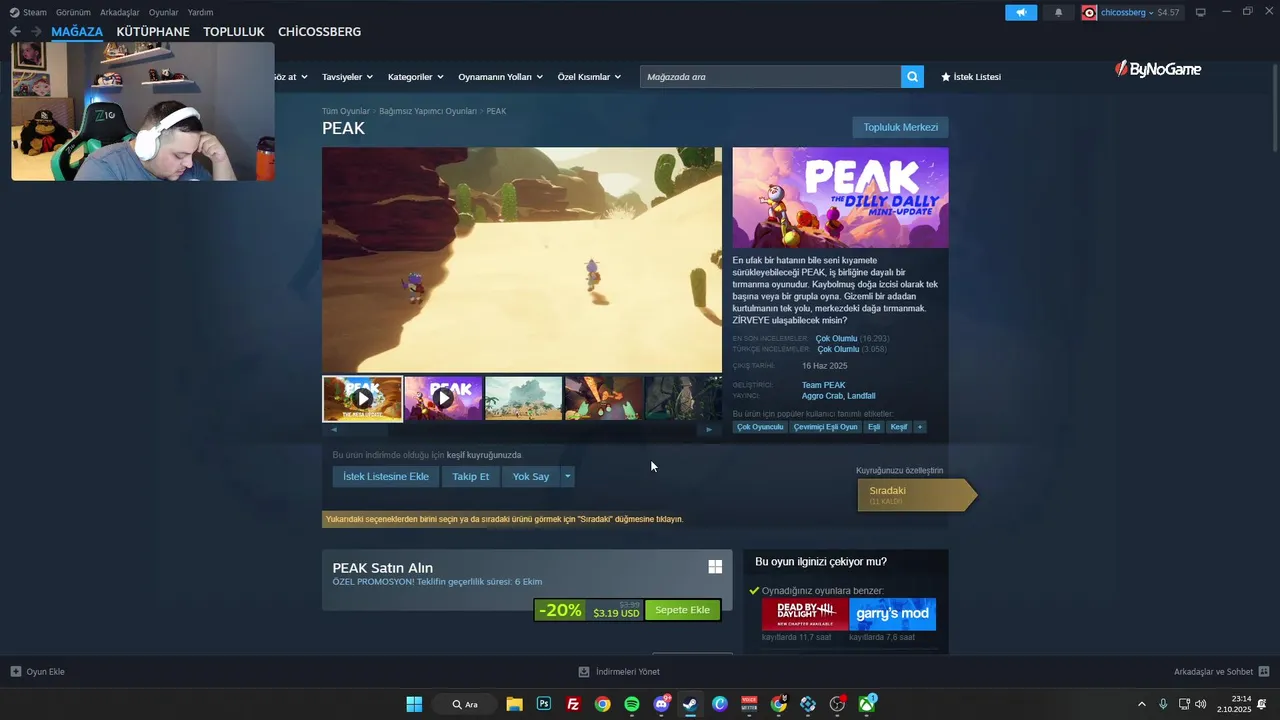Click the Sepete Ekle button
This screenshot has height=720, width=1280.
(x=682, y=610)
